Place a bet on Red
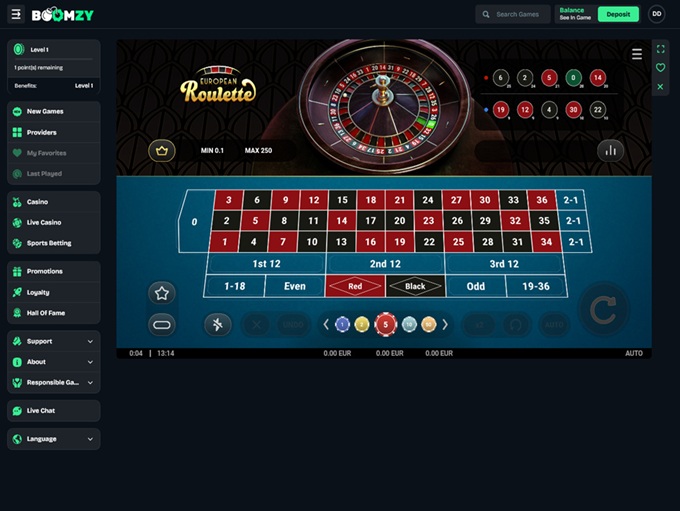The image size is (680, 511). click(x=355, y=286)
